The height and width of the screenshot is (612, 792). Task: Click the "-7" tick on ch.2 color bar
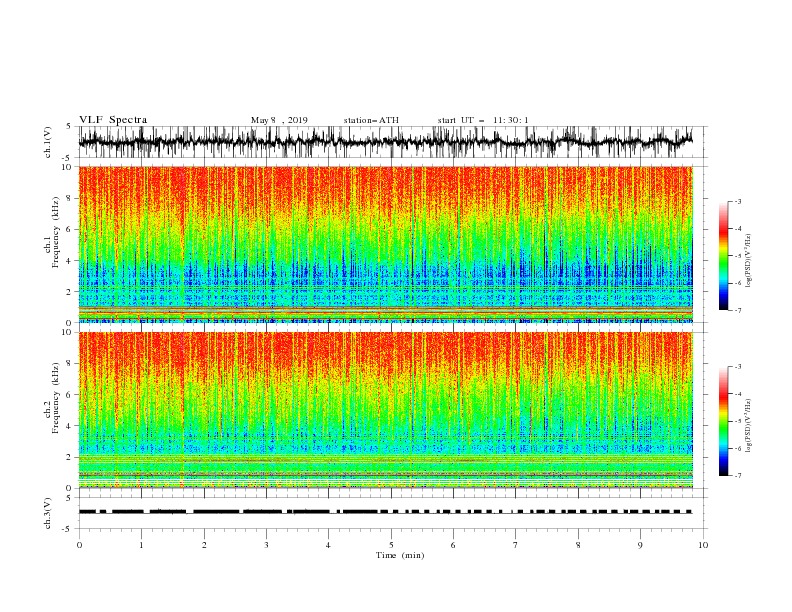pyautogui.click(x=738, y=476)
